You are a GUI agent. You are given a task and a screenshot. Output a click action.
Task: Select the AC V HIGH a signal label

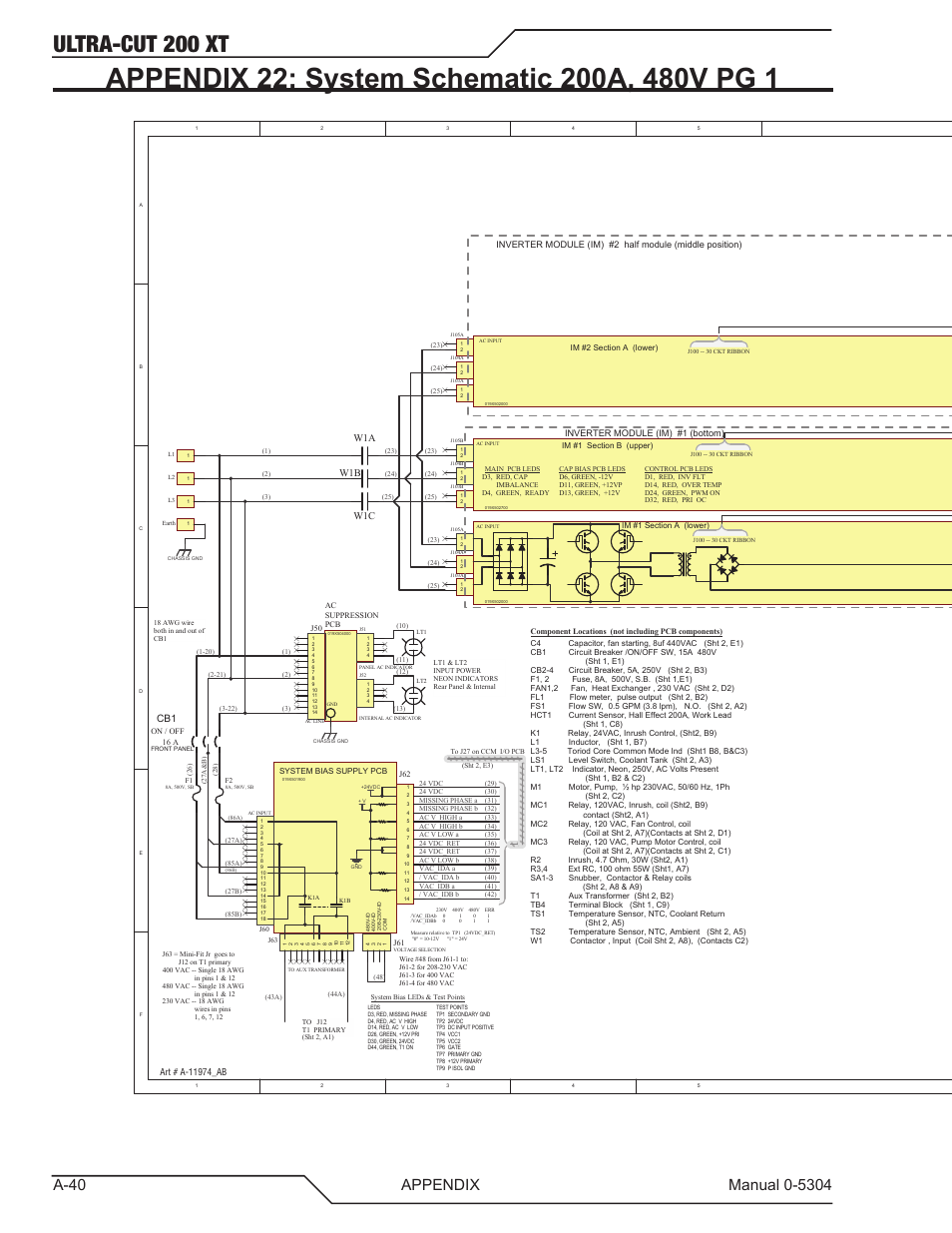[439, 818]
